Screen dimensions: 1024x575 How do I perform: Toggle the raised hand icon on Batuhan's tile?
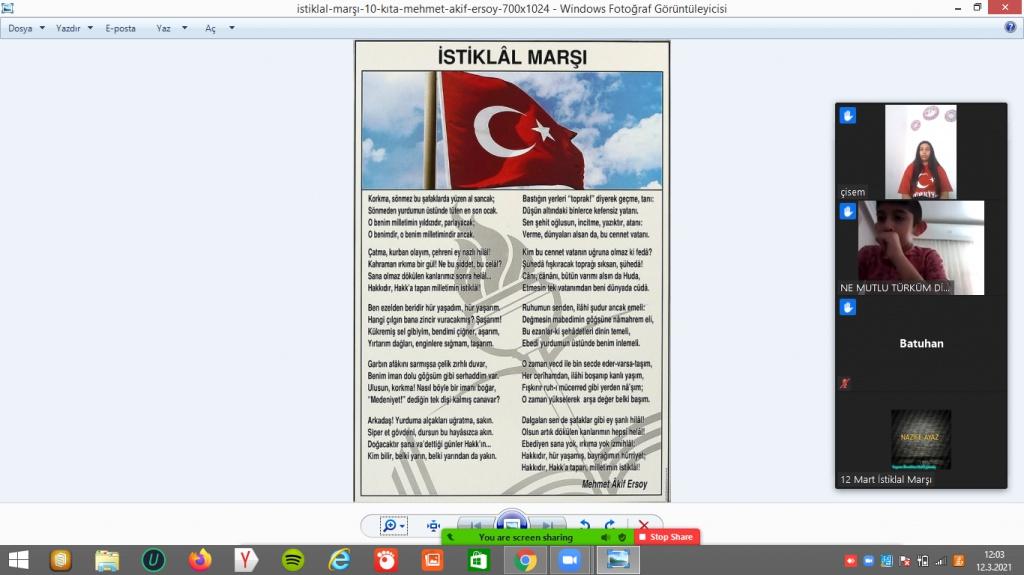848,308
